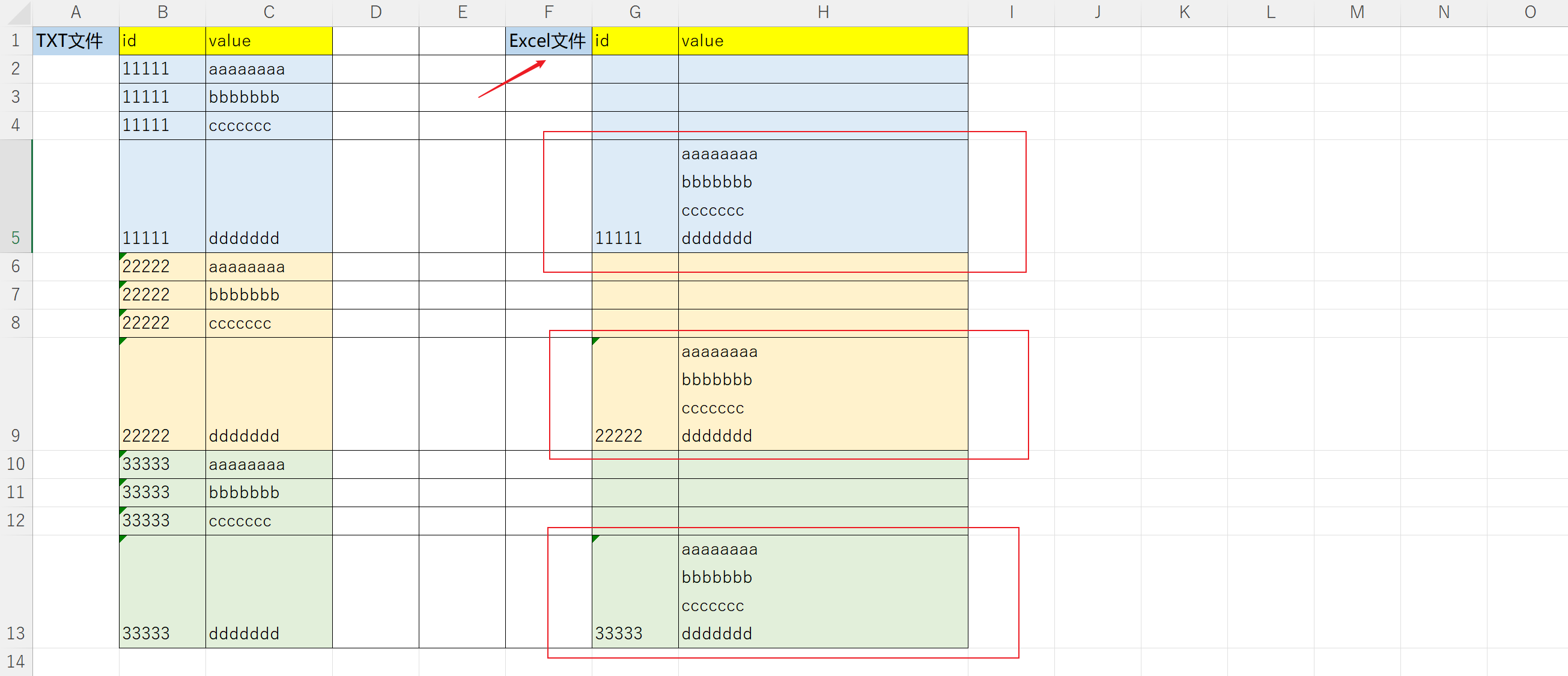This screenshot has height=676, width=1568.
Task: Select column E header
Action: (462, 12)
